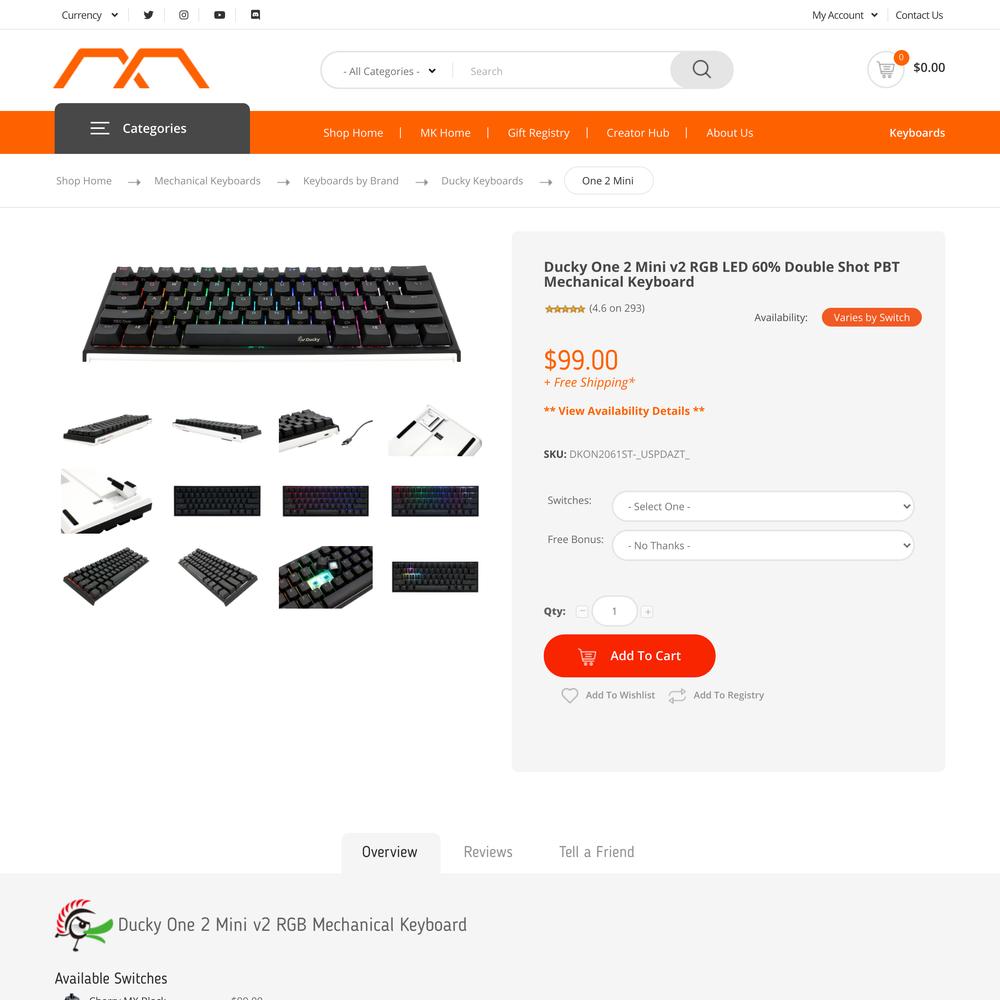Click the MK orange logo
Viewport: 1000px width, 1000px height.
(x=131, y=68)
